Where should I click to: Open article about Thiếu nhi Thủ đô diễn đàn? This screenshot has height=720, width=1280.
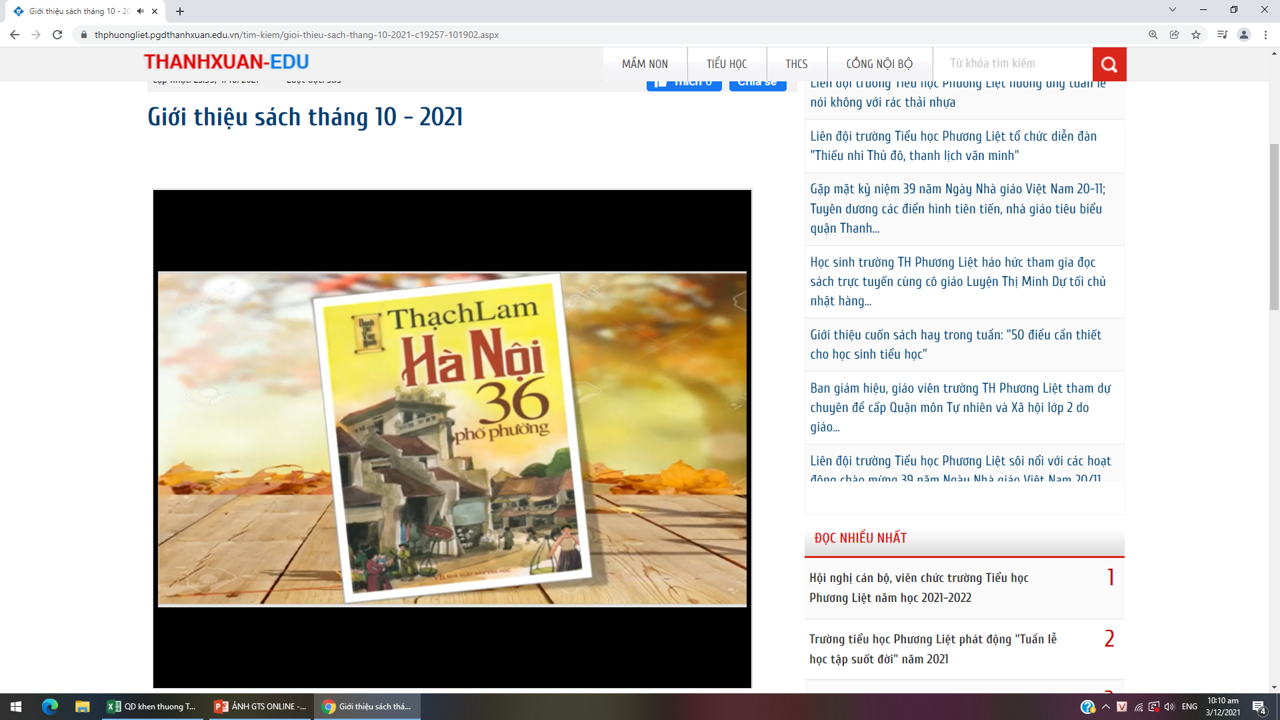953,146
